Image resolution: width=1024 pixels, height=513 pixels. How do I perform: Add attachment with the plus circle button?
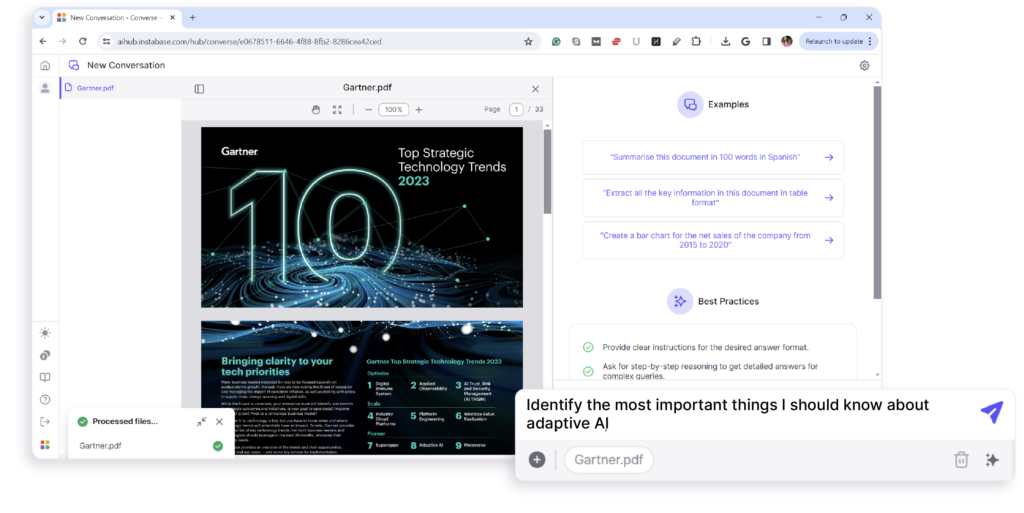click(x=537, y=459)
